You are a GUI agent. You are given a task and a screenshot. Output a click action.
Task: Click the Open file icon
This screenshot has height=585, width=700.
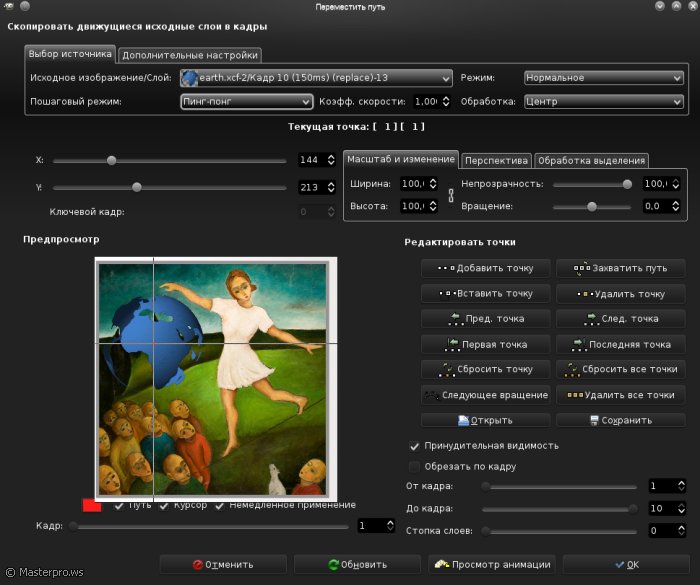(x=463, y=420)
